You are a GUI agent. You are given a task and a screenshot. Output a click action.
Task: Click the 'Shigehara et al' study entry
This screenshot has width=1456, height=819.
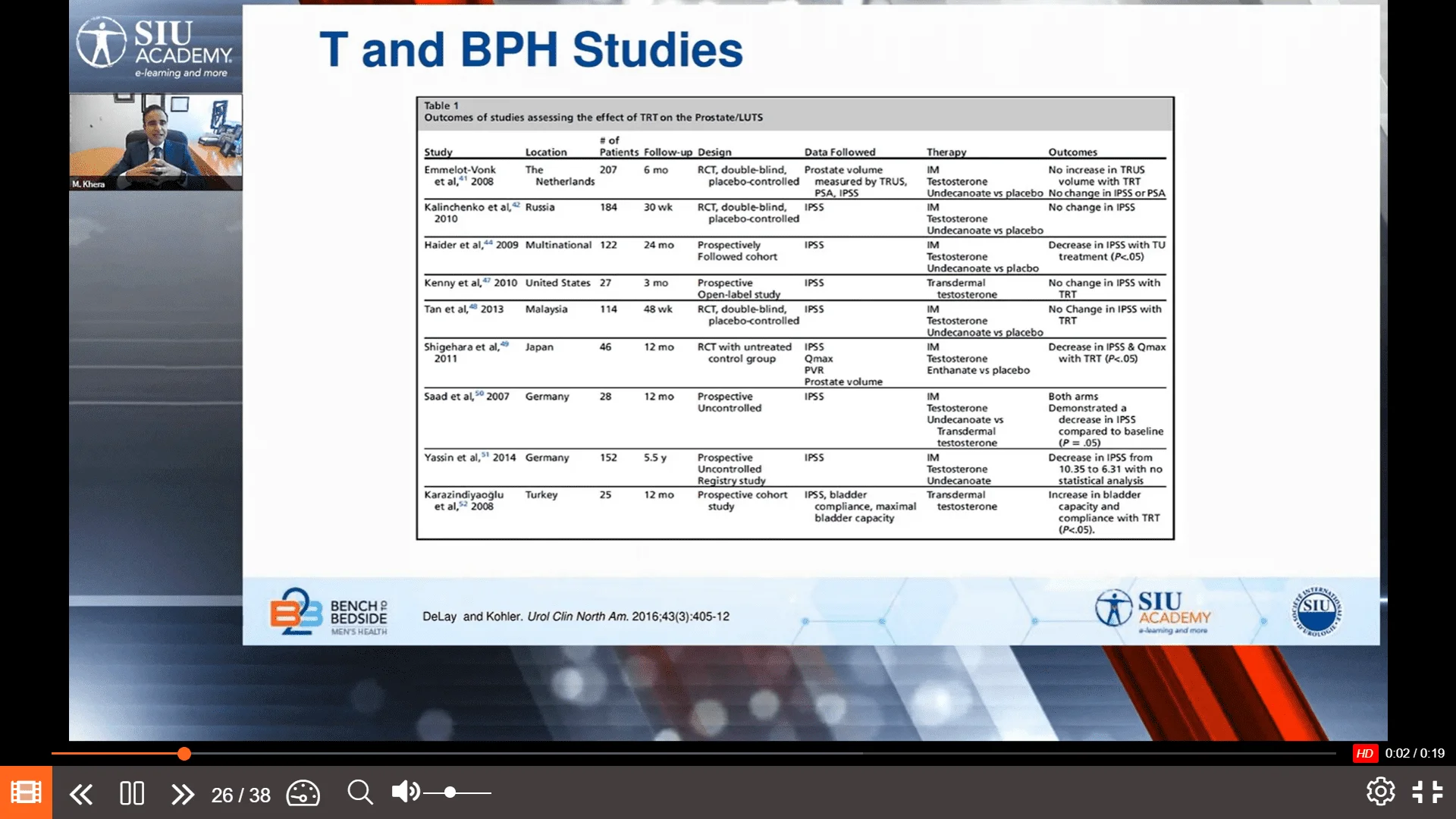[x=466, y=353]
